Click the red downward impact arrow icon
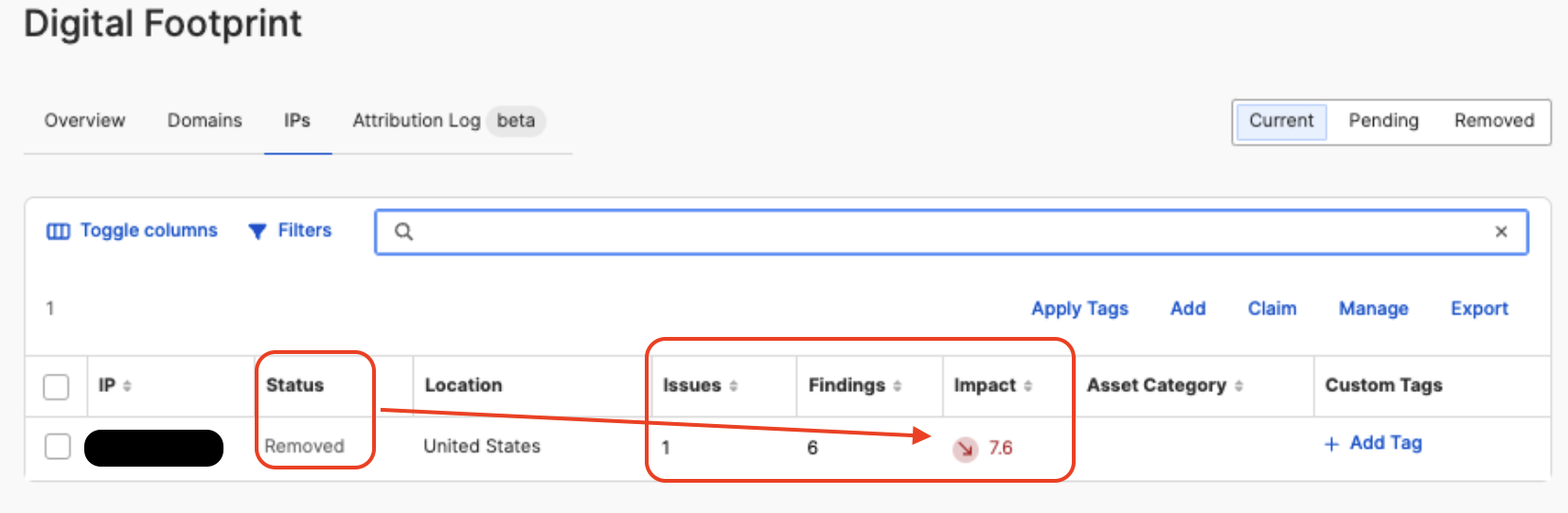Image resolution: width=1568 pixels, height=513 pixels. tap(965, 449)
